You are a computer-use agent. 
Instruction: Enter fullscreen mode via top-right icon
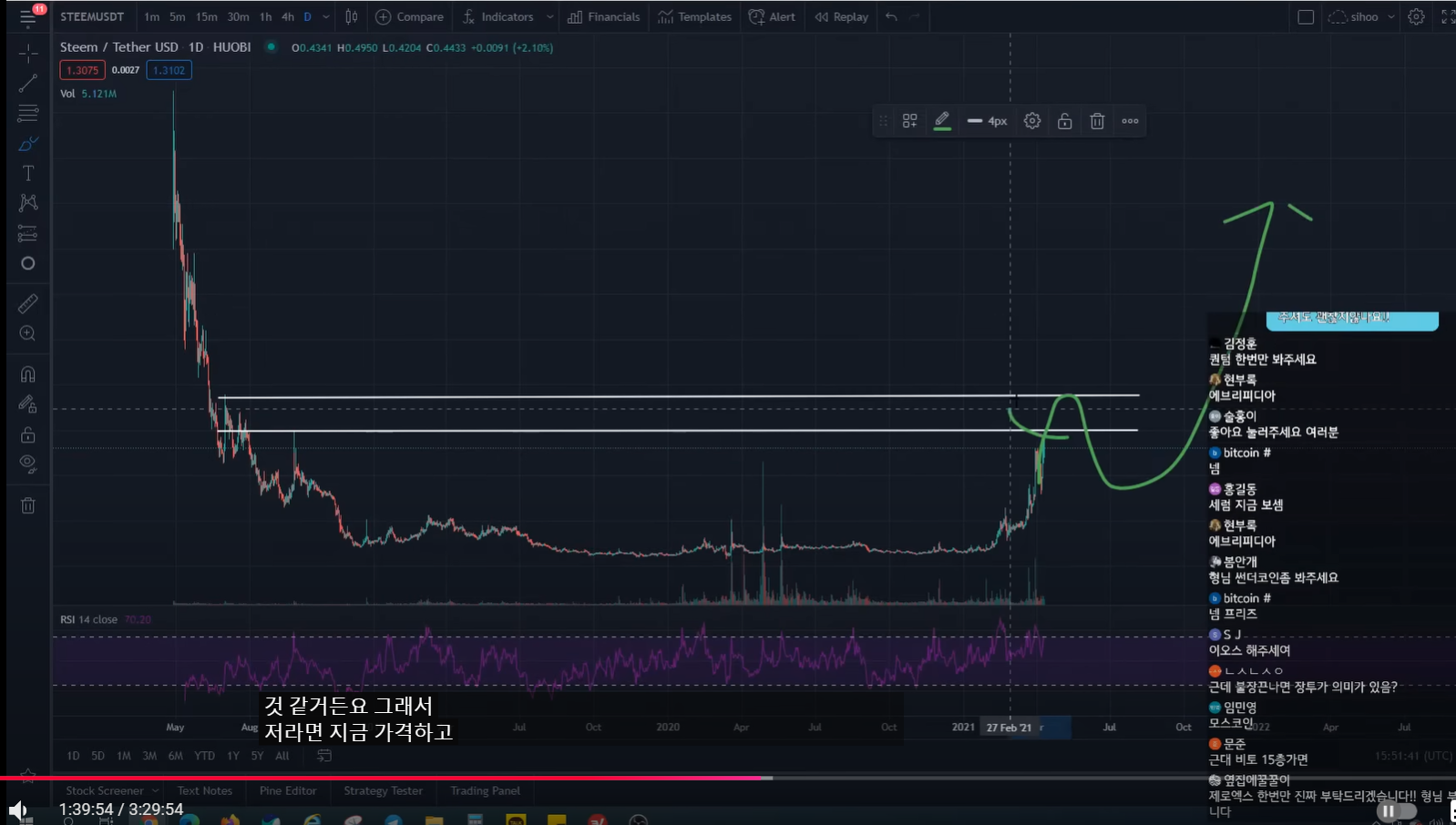(x=1447, y=16)
